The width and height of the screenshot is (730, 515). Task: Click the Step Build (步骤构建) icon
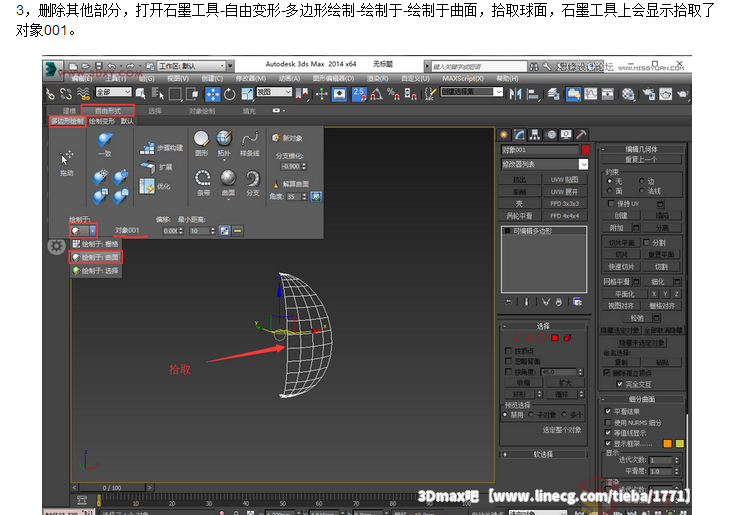point(147,148)
